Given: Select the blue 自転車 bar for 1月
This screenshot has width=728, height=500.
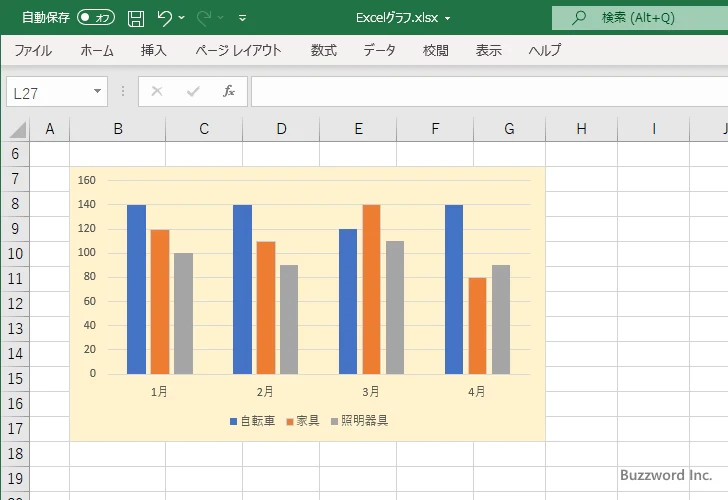Looking at the screenshot, I should (x=136, y=289).
